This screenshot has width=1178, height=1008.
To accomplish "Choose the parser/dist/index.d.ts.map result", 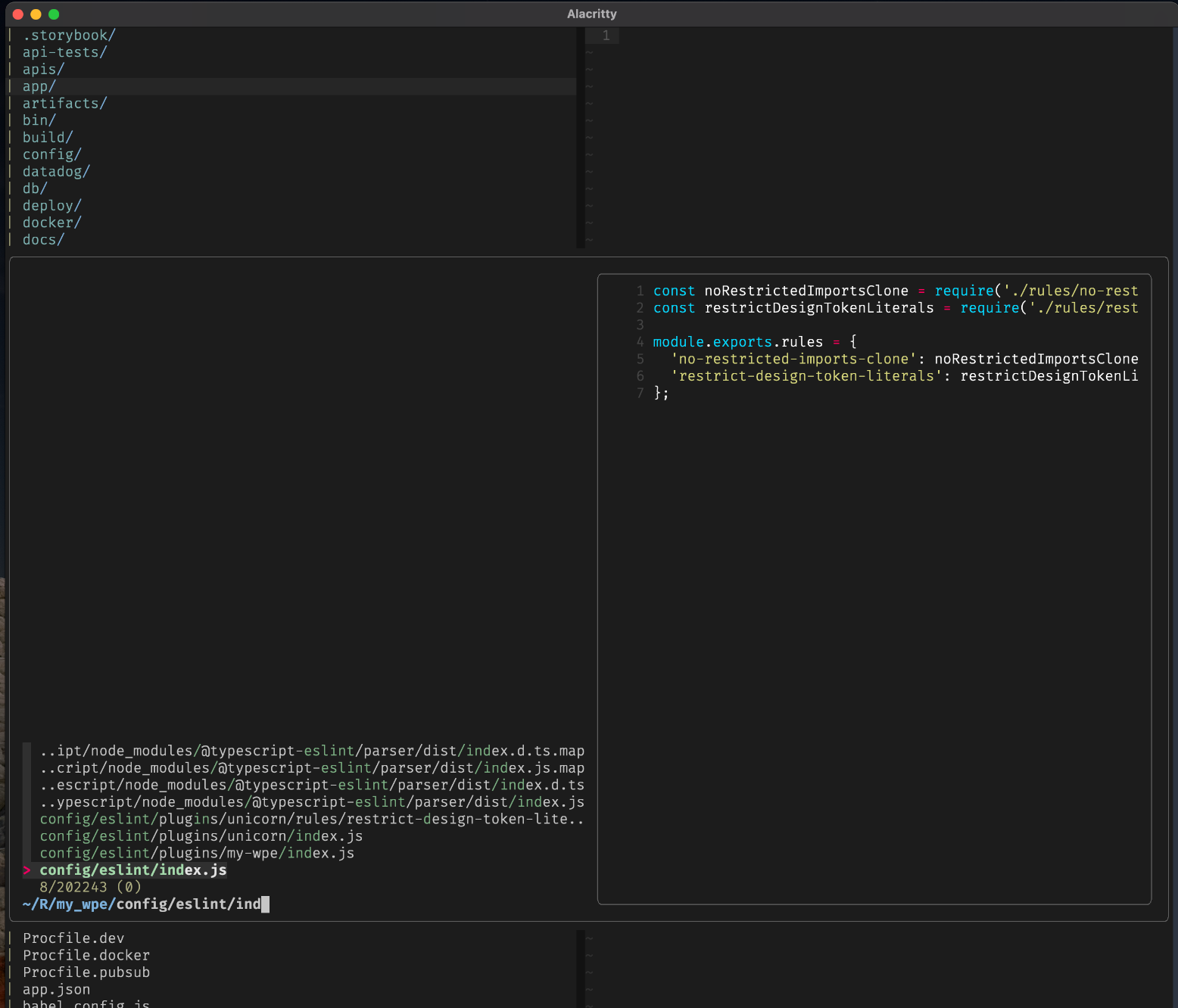I will [x=311, y=751].
